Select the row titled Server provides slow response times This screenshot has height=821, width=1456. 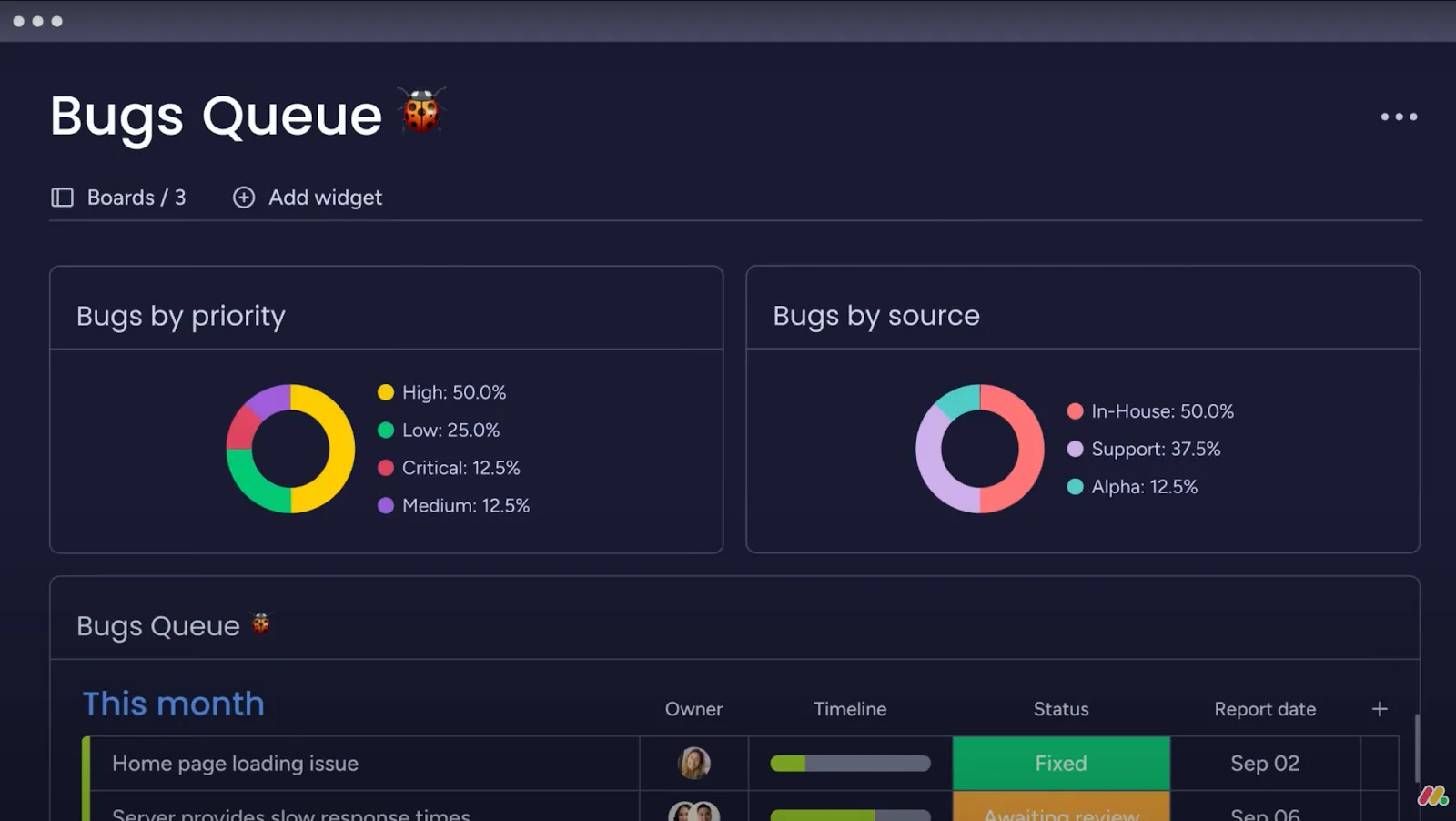click(289, 813)
